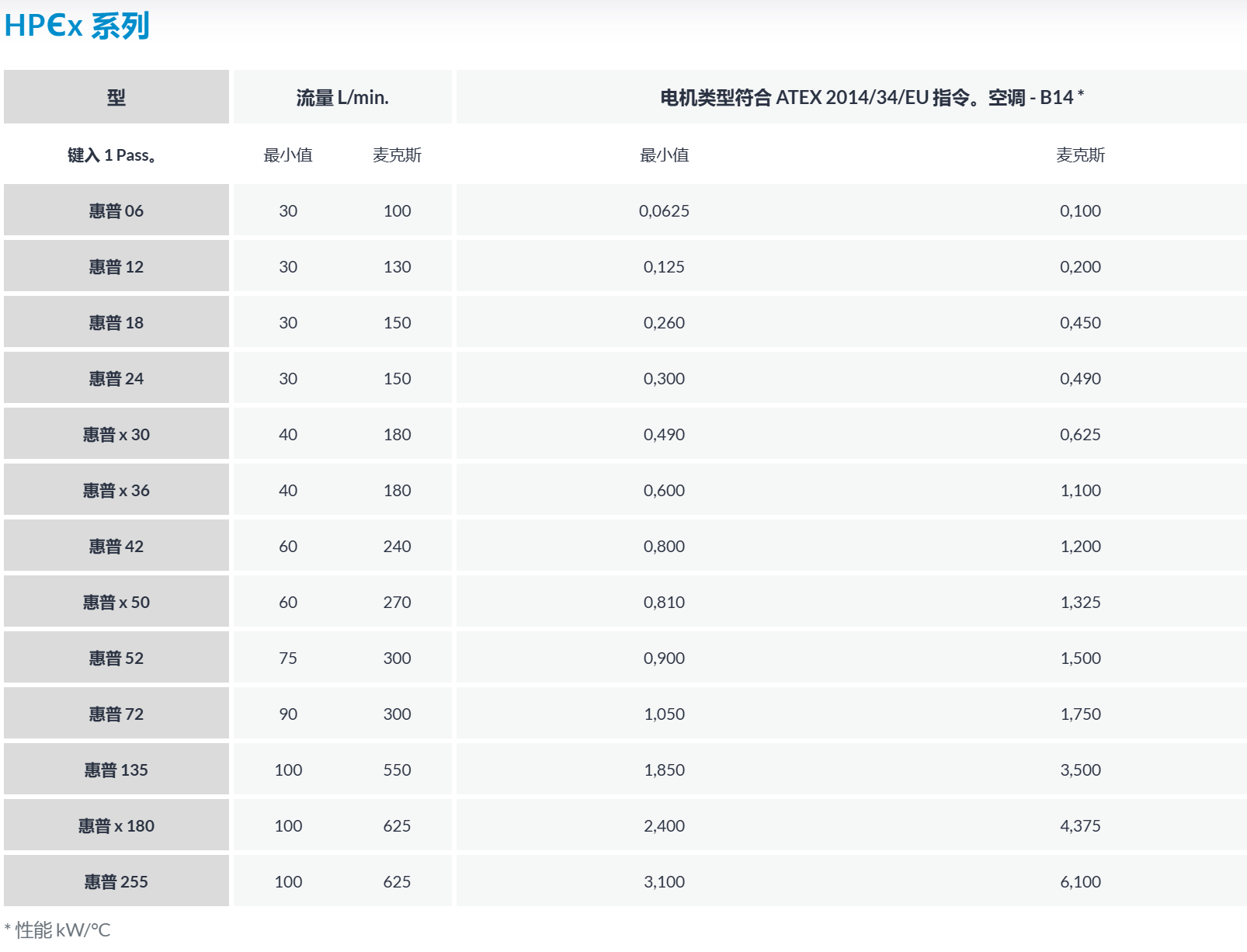Select the value "0,900"
This screenshot has height=952, width=1247.
(x=665, y=658)
